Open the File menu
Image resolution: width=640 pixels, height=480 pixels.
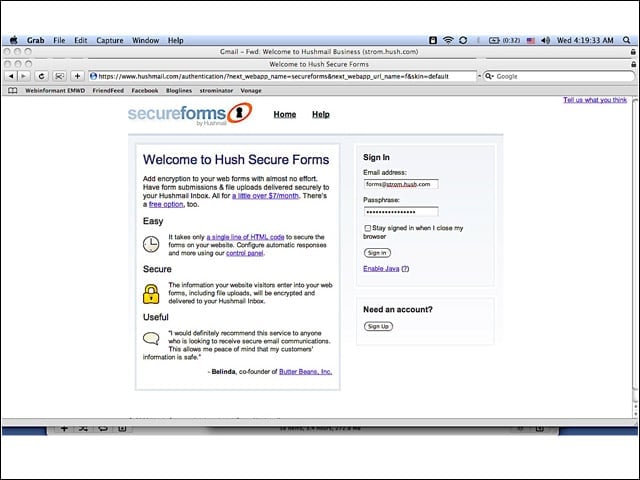59,40
